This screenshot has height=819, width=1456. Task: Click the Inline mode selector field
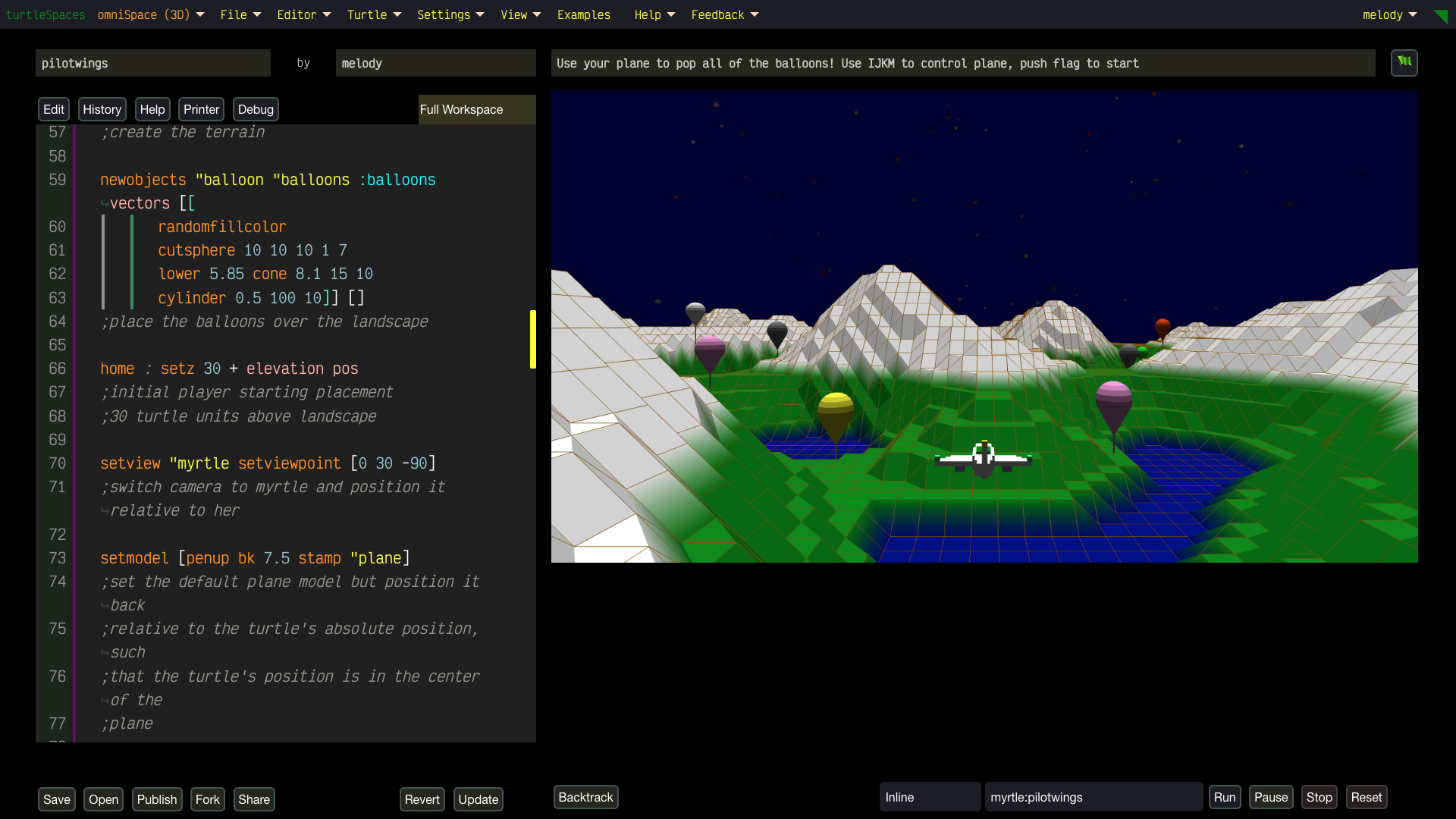[x=930, y=797]
